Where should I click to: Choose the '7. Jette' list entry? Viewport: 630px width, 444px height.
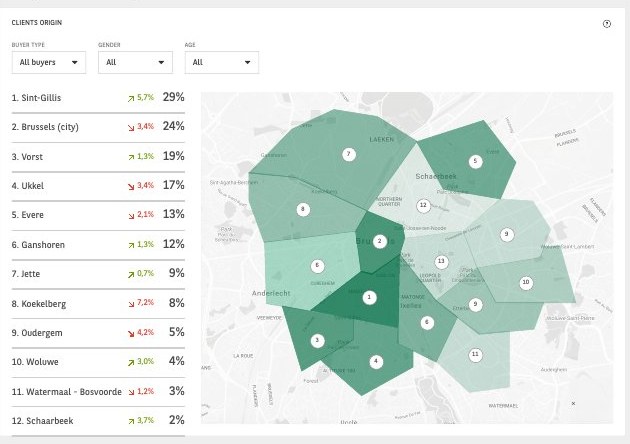[26, 274]
